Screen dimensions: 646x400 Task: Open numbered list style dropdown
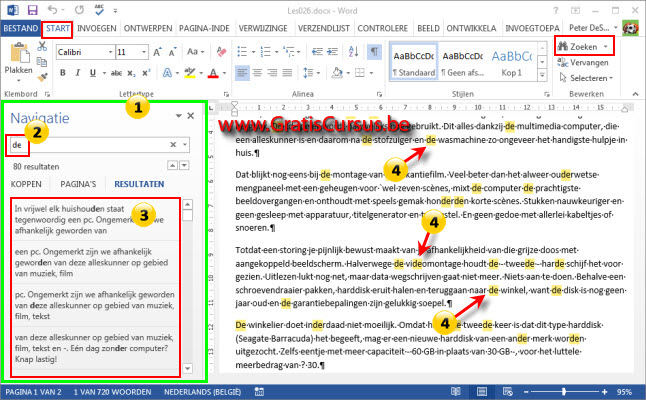coord(276,52)
